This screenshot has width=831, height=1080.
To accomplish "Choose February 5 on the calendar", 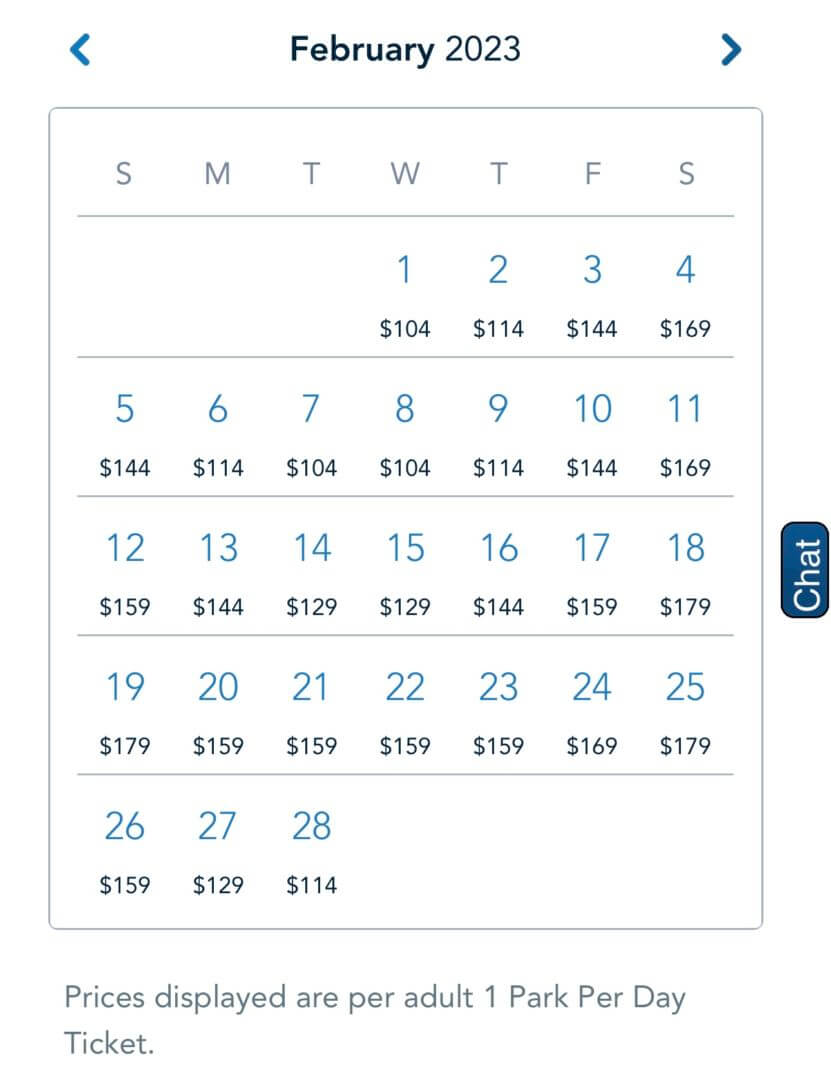I will (x=125, y=433).
